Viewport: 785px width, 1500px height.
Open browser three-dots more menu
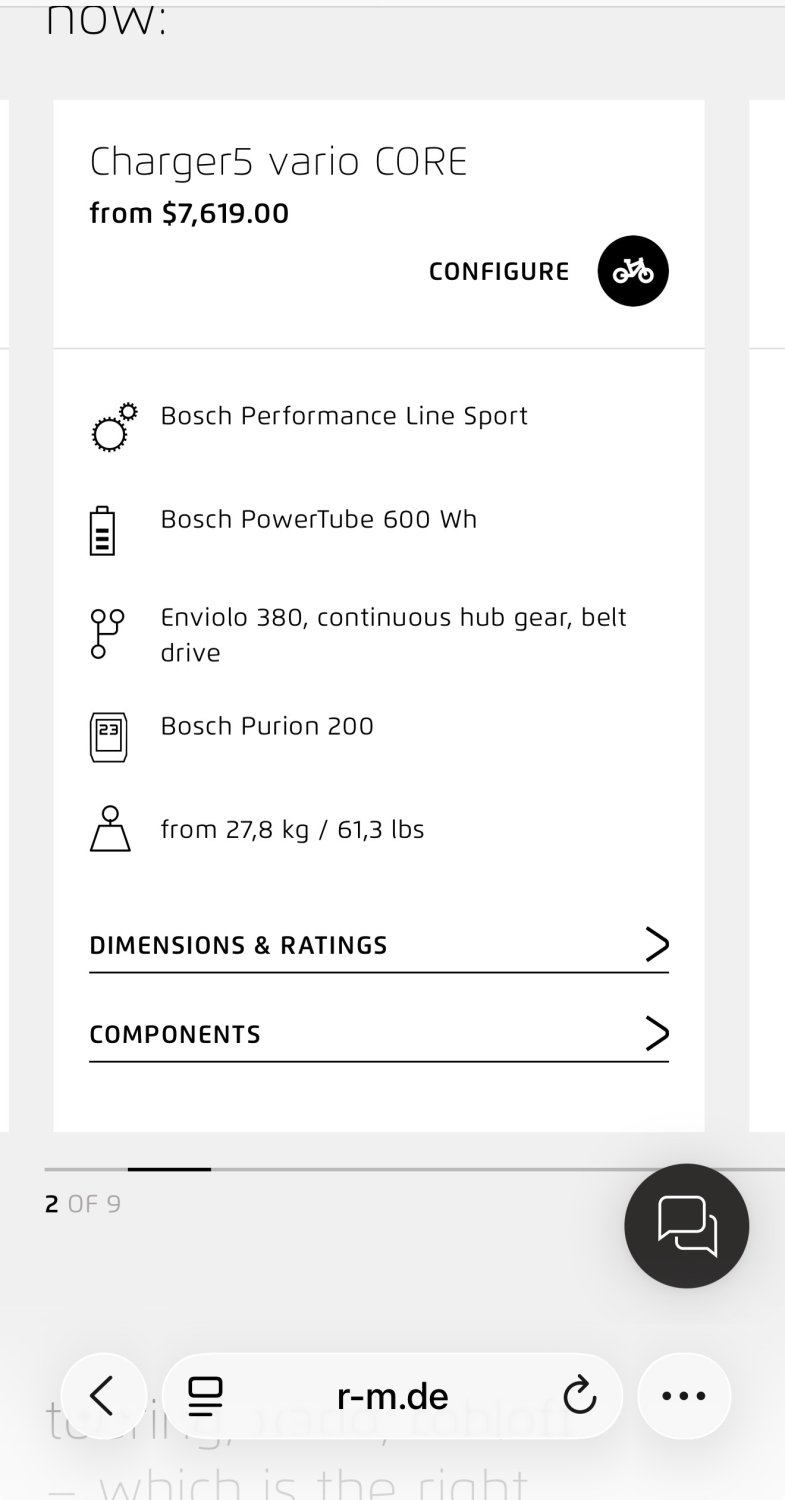pyautogui.click(x=684, y=1395)
